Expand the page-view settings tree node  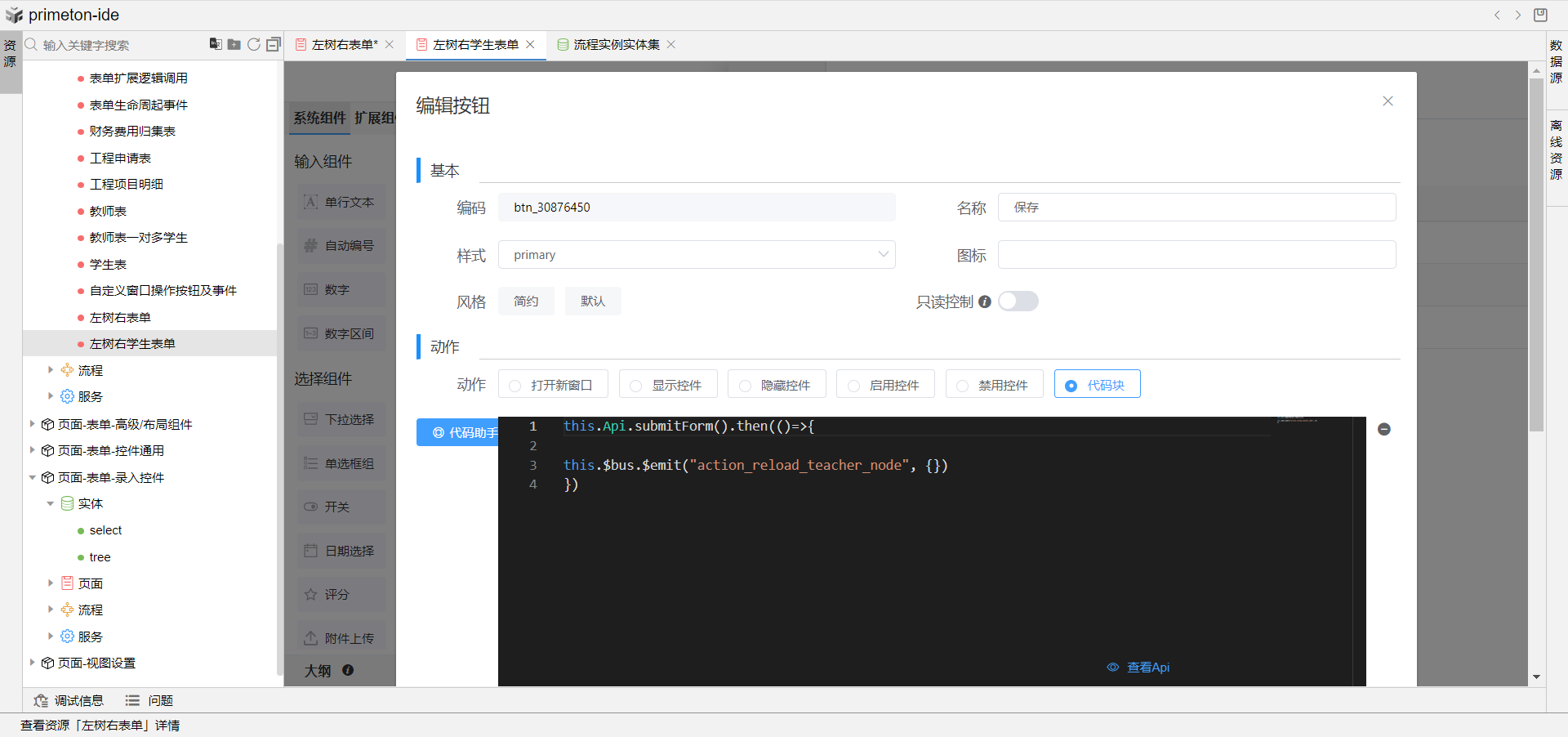click(32, 663)
